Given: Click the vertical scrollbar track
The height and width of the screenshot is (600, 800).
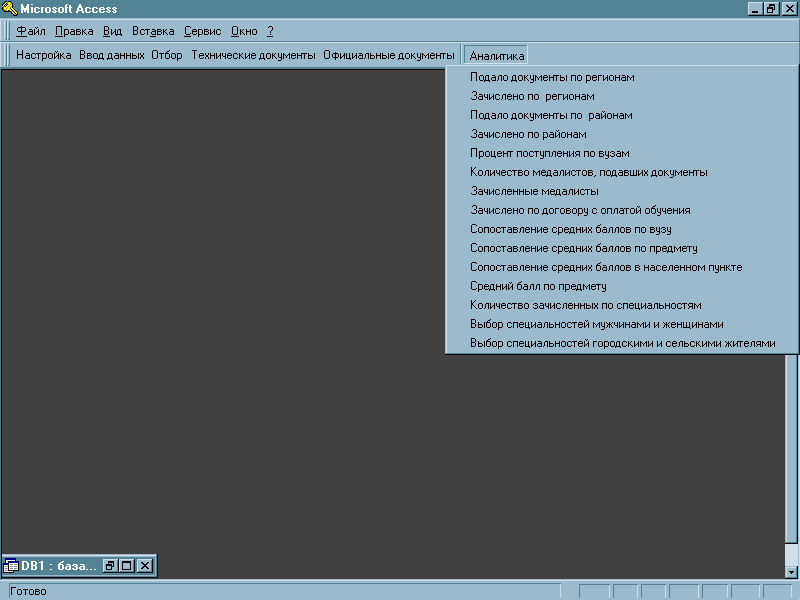Looking at the screenshot, I should point(791,555).
